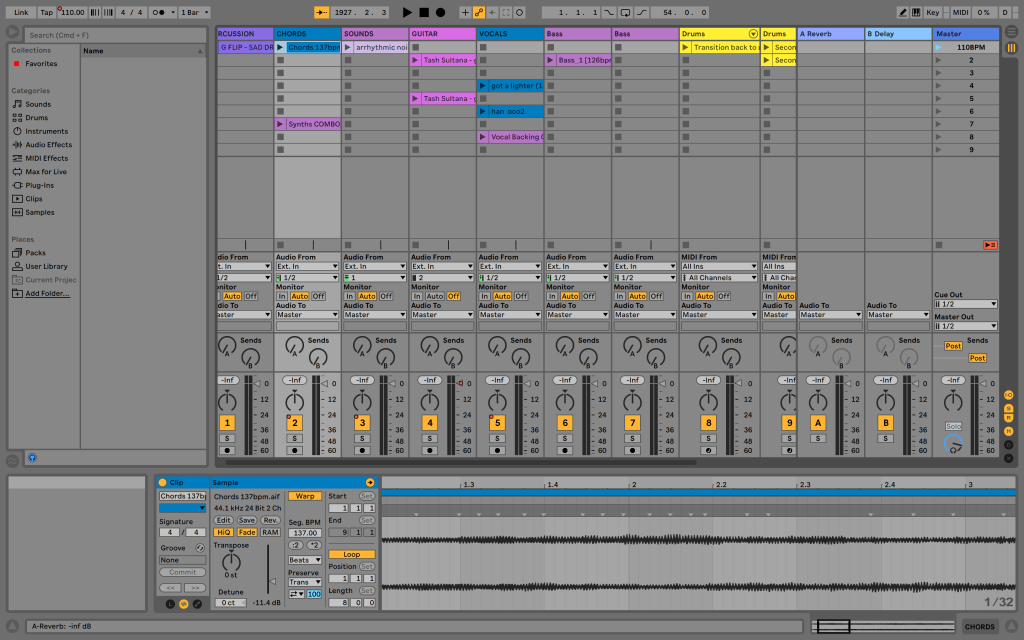
Task: Expand the Cue Out dropdown
Action: [965, 304]
